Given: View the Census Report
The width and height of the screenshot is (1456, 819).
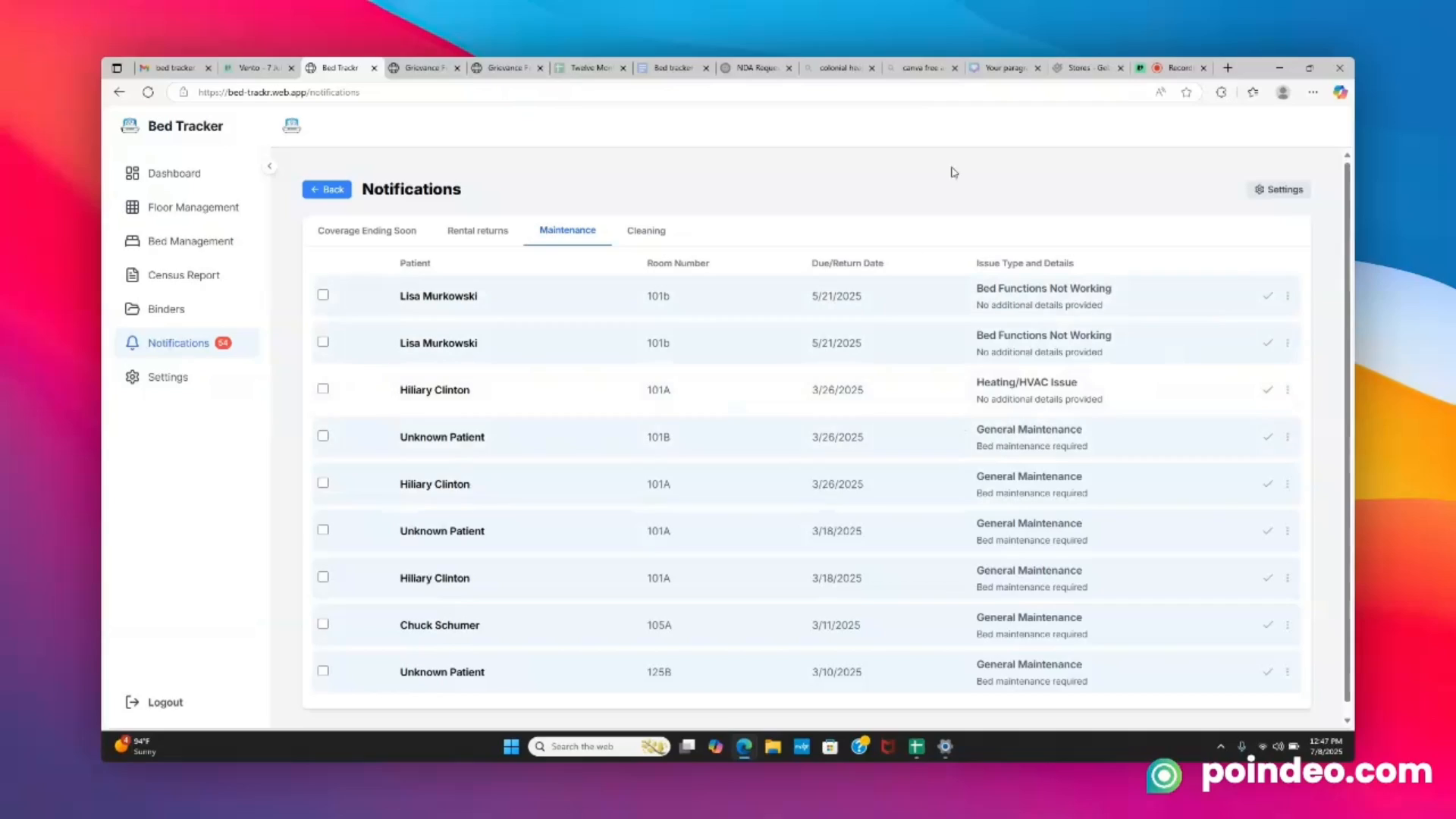Looking at the screenshot, I should [x=184, y=275].
